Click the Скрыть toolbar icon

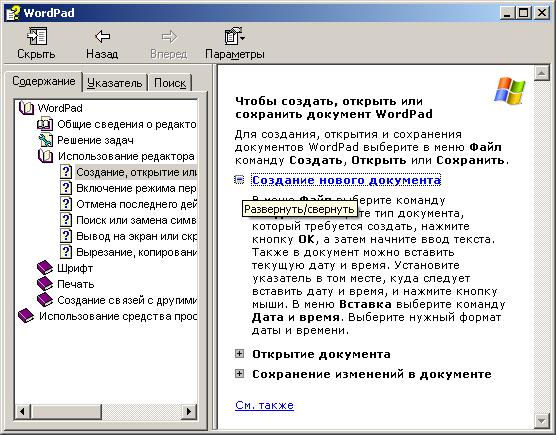click(37, 37)
